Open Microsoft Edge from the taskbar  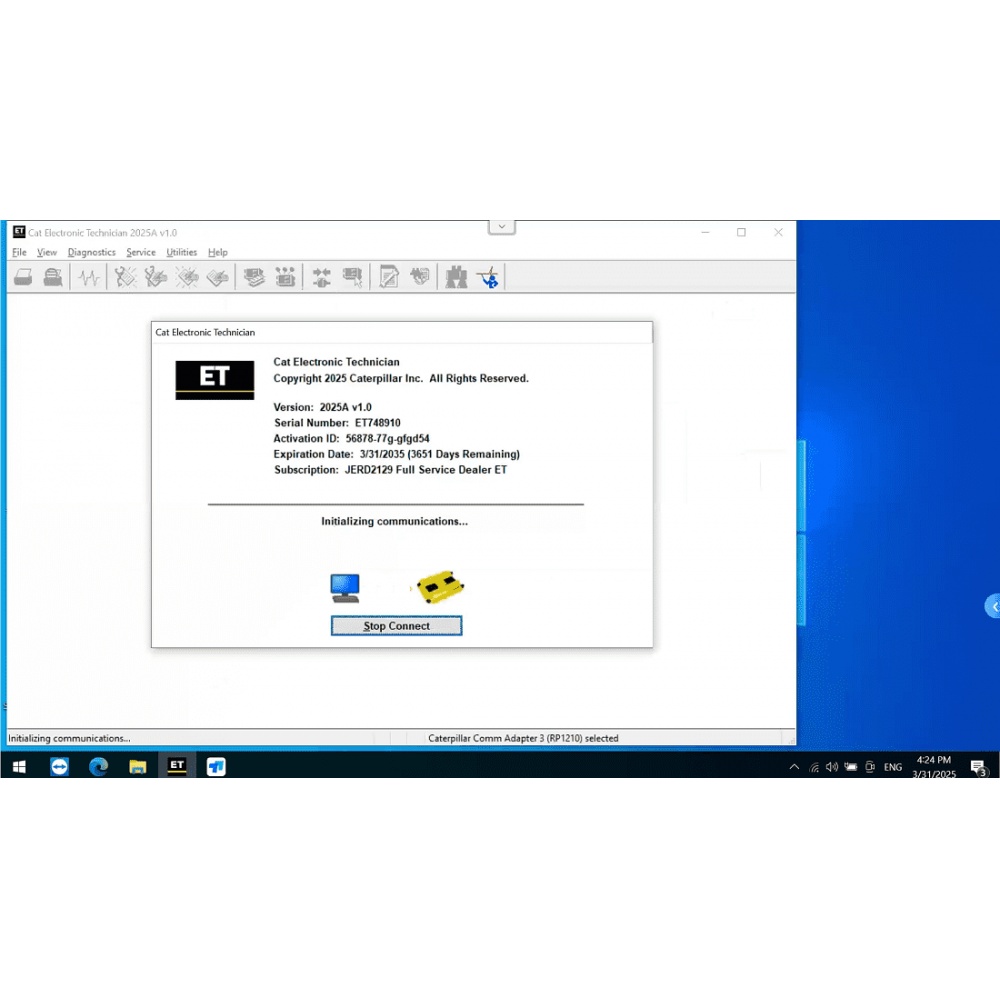[98, 767]
